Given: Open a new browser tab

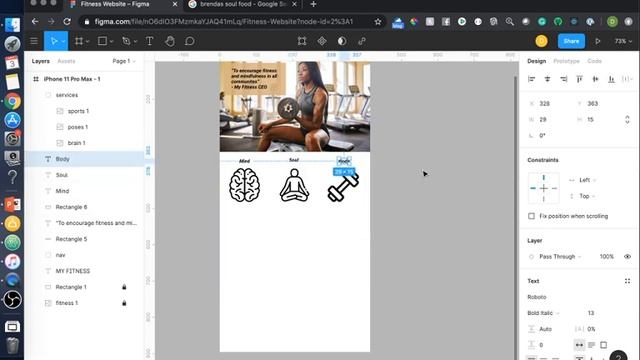Looking at the screenshot, I should tap(313, 4).
